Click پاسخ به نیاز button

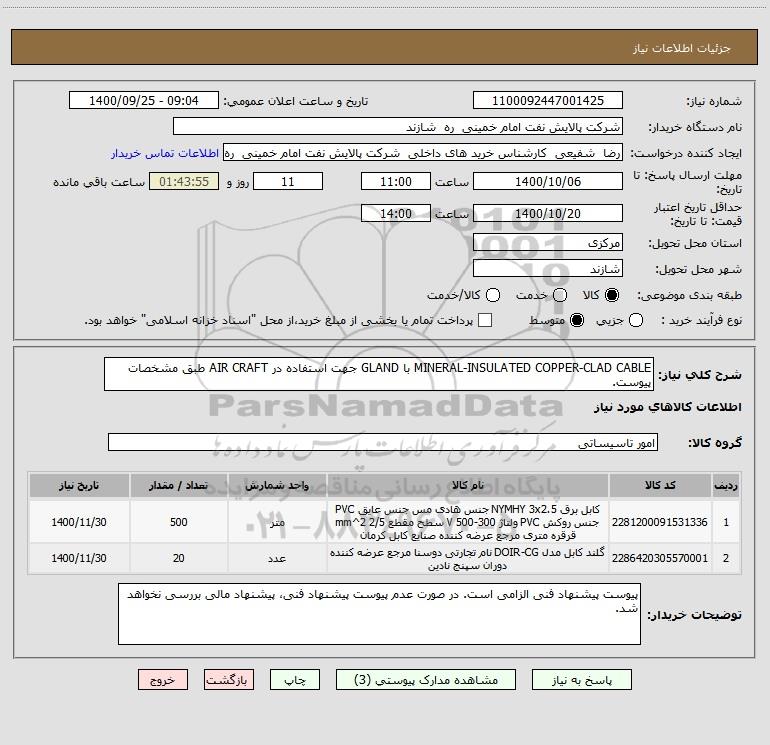coord(581,680)
